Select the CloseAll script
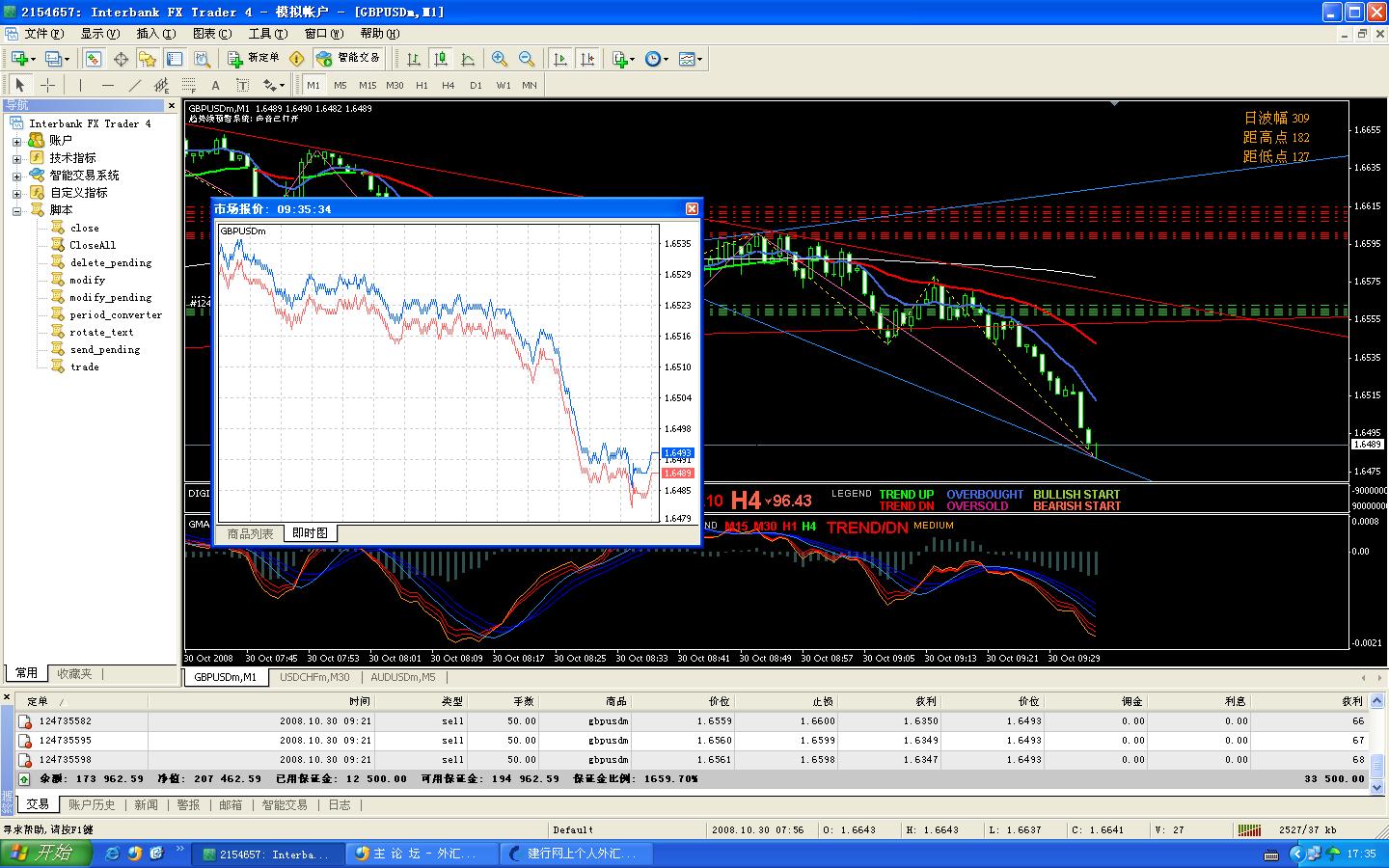The height and width of the screenshot is (868, 1389). (x=92, y=245)
